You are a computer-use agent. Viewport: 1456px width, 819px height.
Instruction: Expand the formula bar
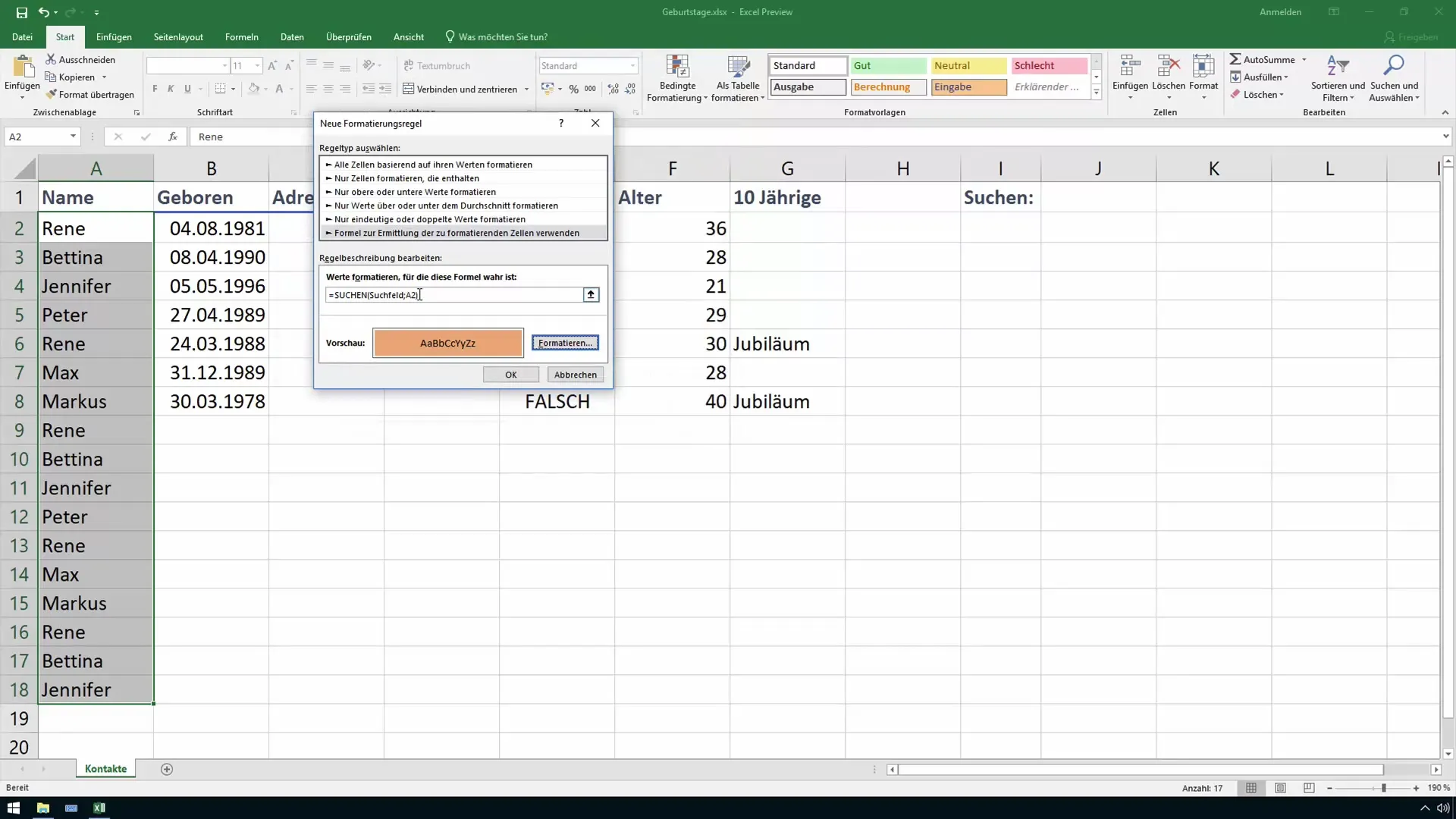coord(1445,136)
